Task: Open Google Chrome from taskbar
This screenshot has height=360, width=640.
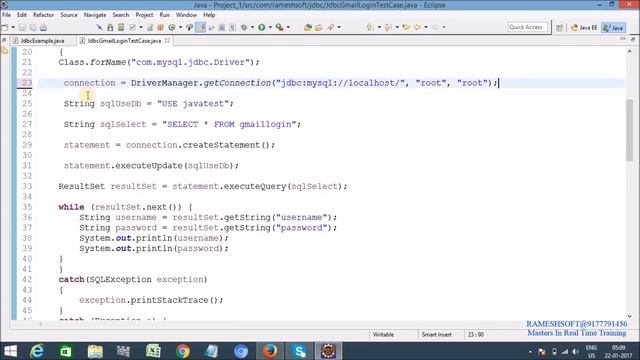Action: (183, 351)
